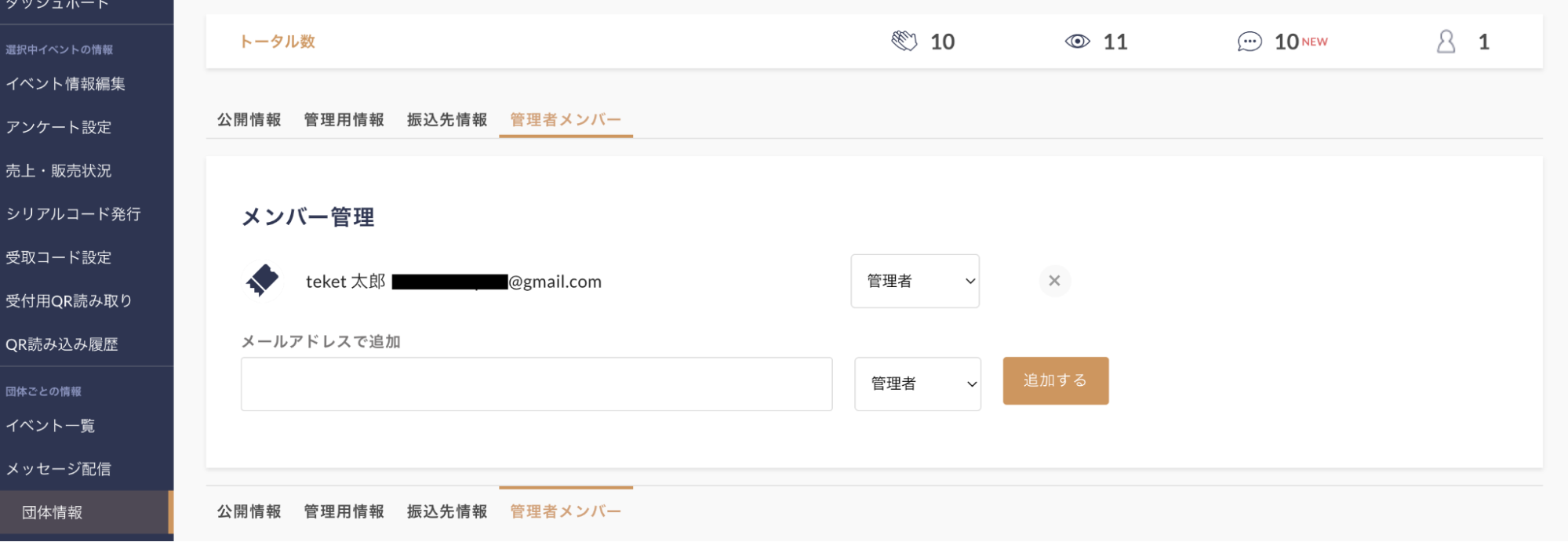
Task: Switch to top 振込先情報 tab
Action: pos(447,120)
